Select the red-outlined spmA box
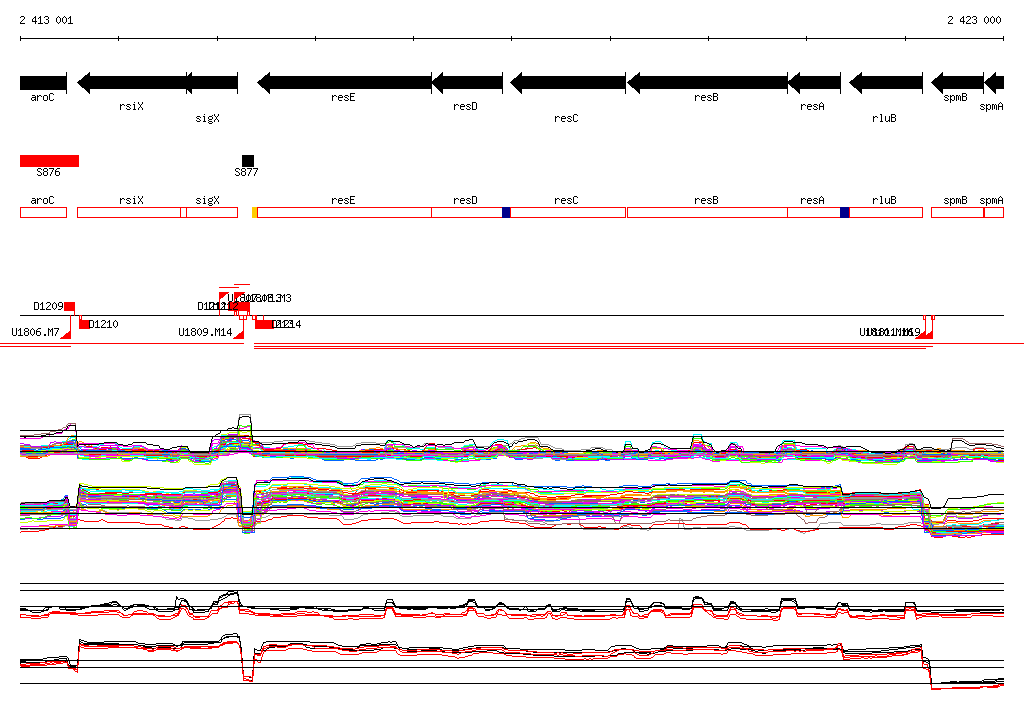1024x714 pixels. coord(994,212)
